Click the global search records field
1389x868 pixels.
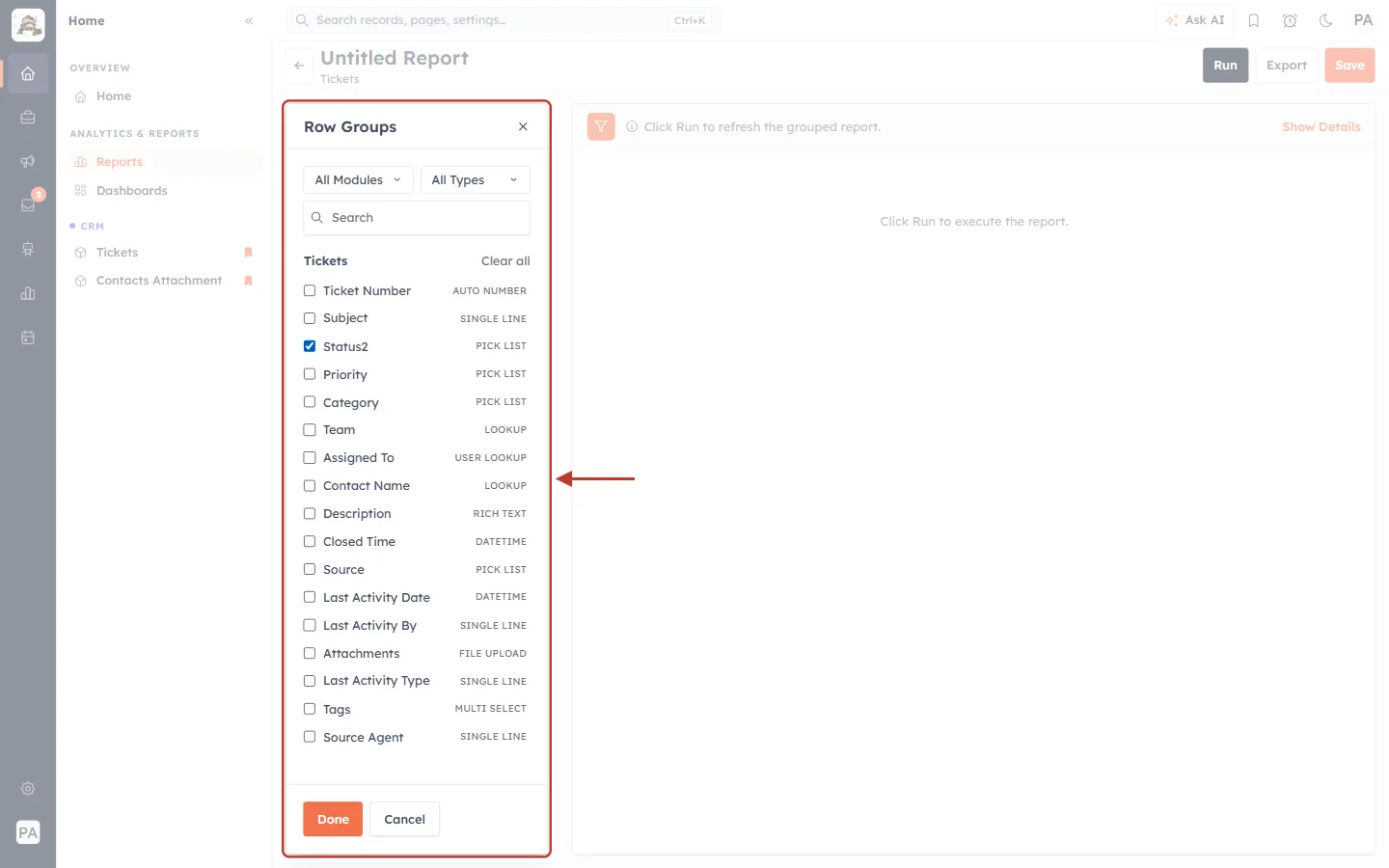(x=503, y=20)
